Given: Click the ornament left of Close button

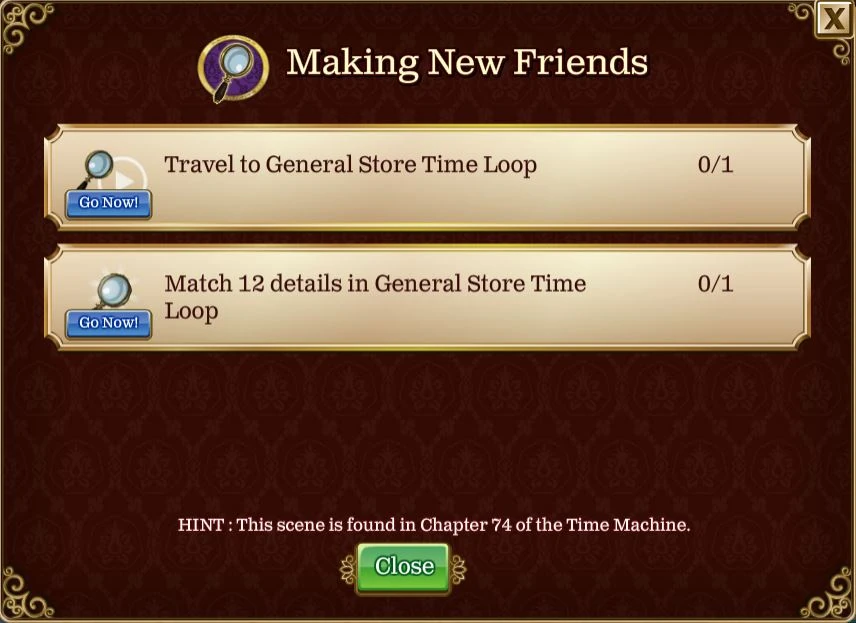Looking at the screenshot, I should [x=348, y=569].
